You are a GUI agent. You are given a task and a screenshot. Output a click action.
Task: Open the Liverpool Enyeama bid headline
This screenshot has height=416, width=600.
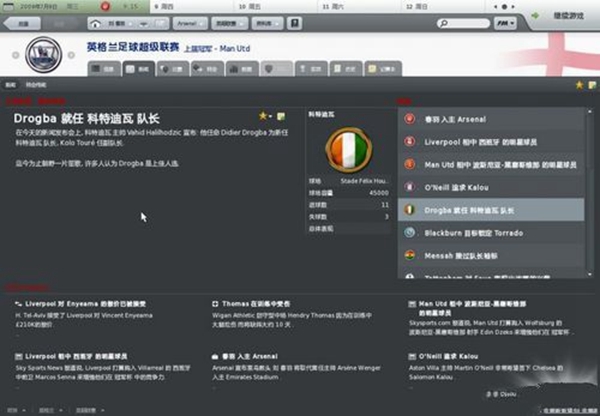85,304
